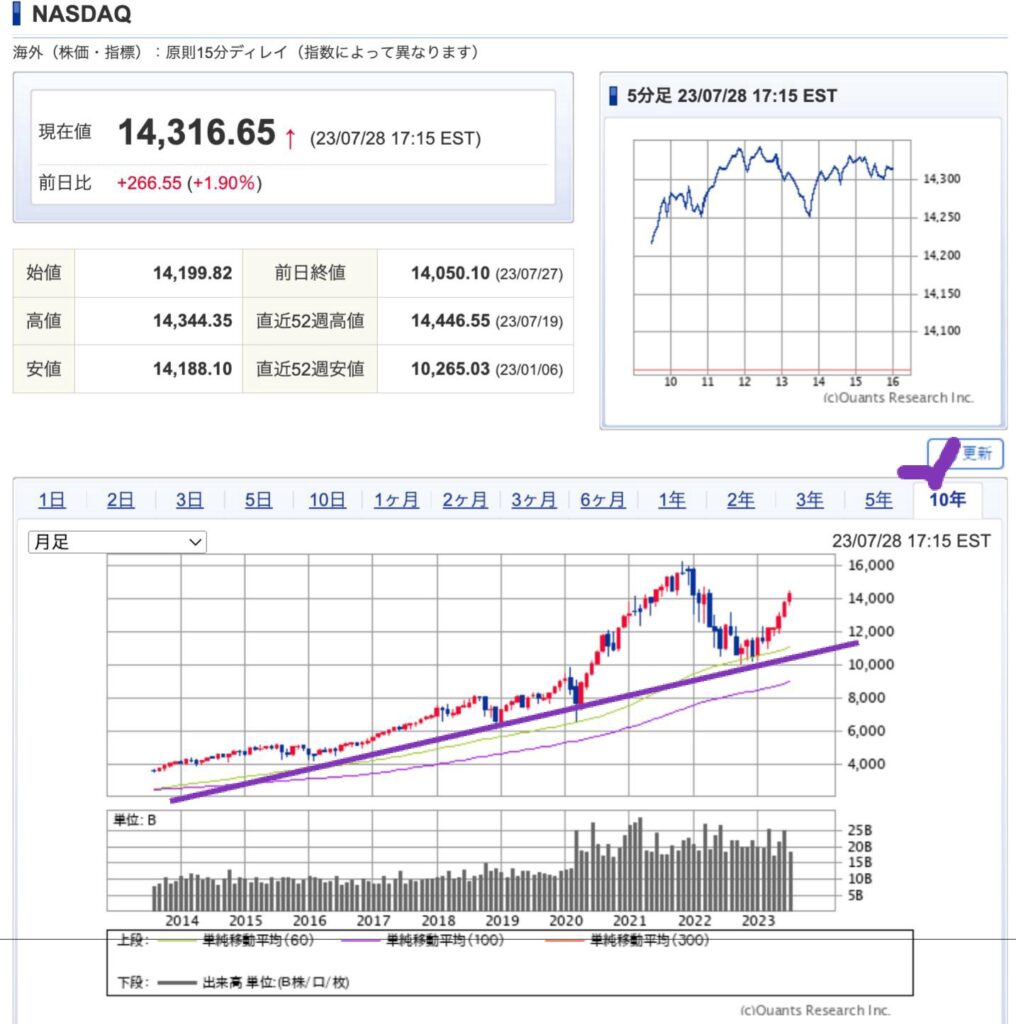Viewport: 1016px width, 1024px height.
Task: Open the 5年 chart range
Action: click(878, 500)
